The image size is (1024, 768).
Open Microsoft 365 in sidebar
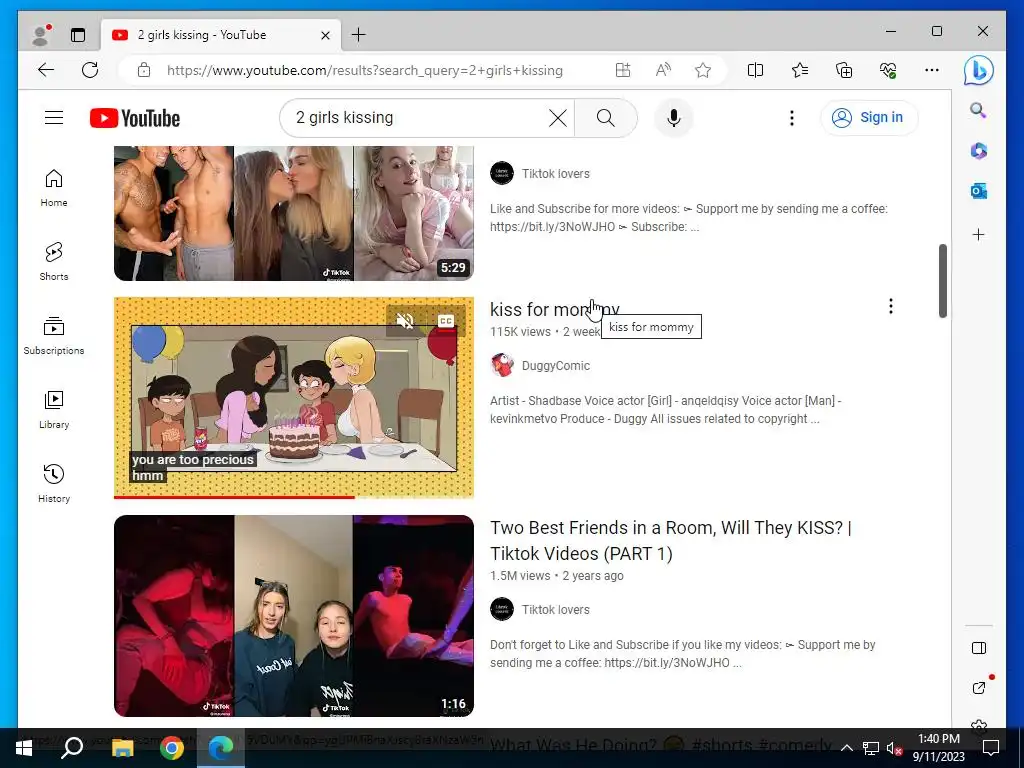tap(978, 151)
